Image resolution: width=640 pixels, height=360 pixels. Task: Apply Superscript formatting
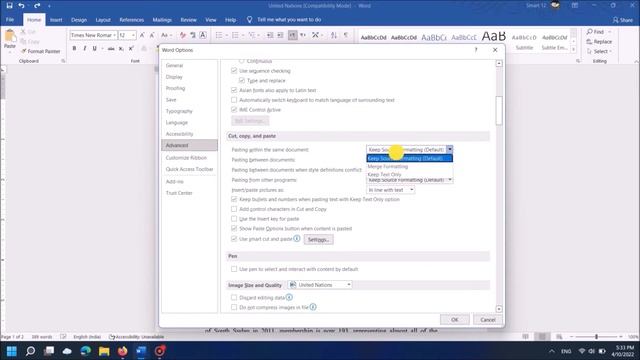(x=131, y=49)
